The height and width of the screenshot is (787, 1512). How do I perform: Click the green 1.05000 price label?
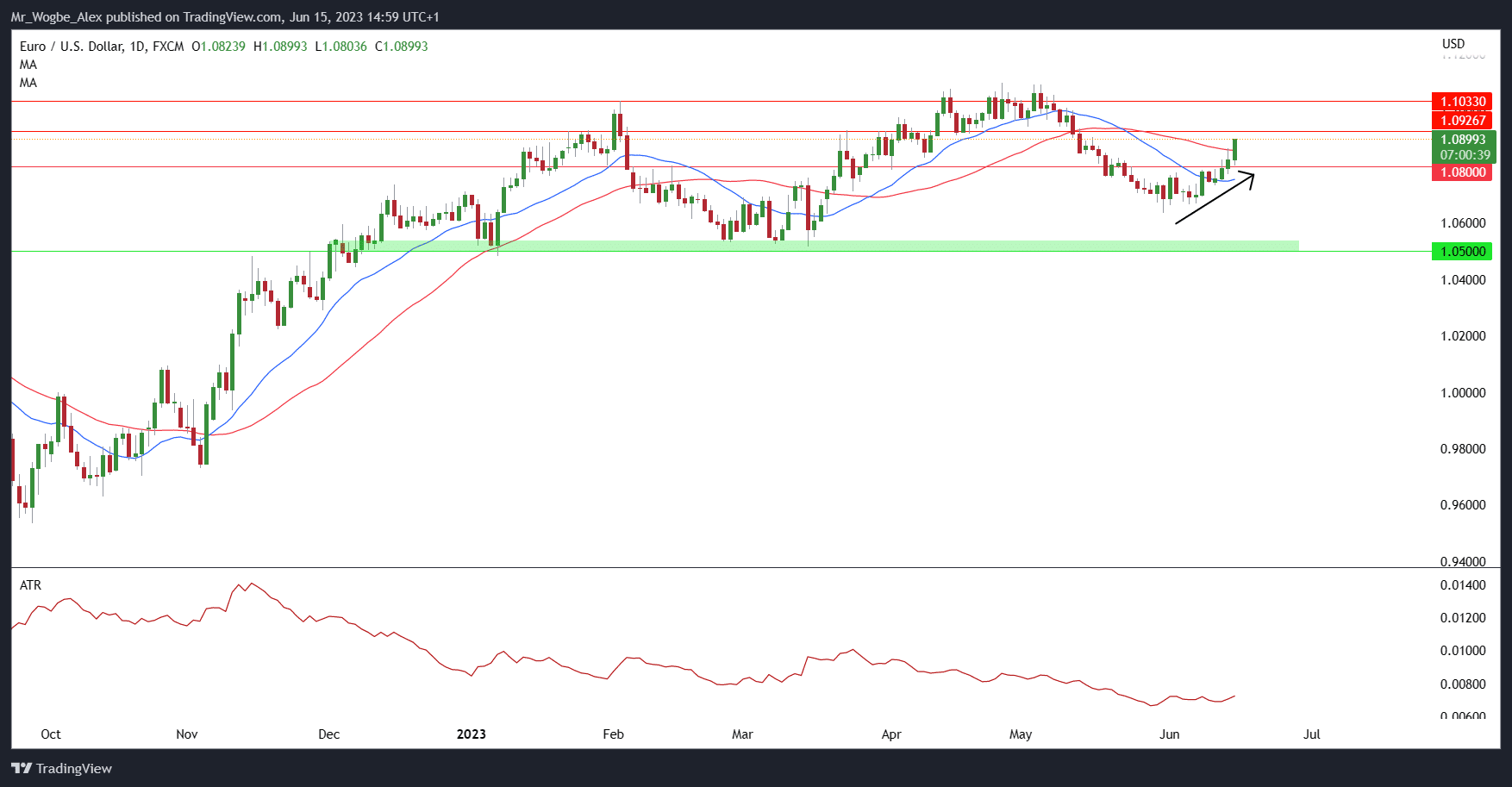point(1462,251)
